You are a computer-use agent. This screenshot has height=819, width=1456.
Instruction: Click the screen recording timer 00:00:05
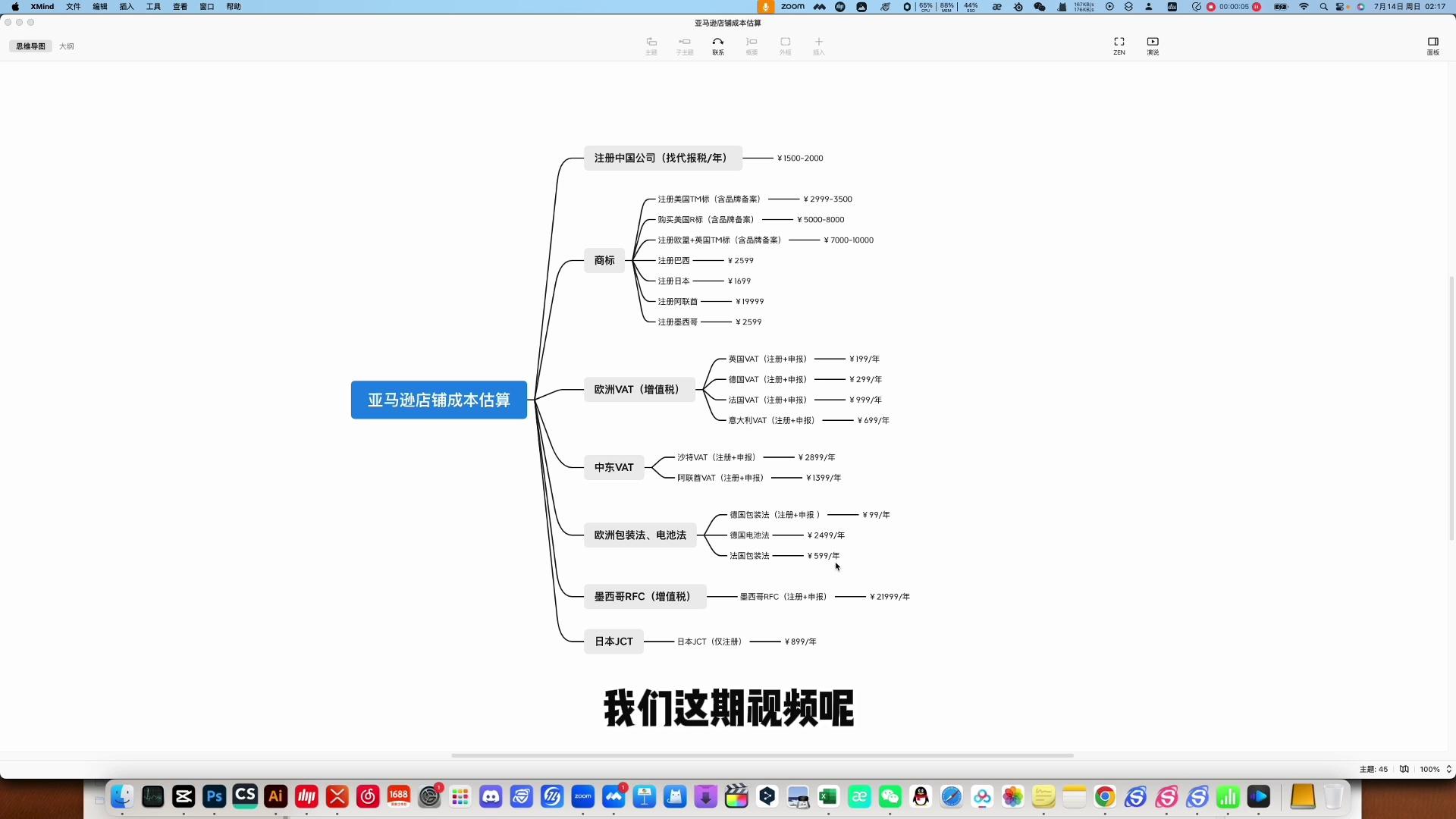(1234, 7)
